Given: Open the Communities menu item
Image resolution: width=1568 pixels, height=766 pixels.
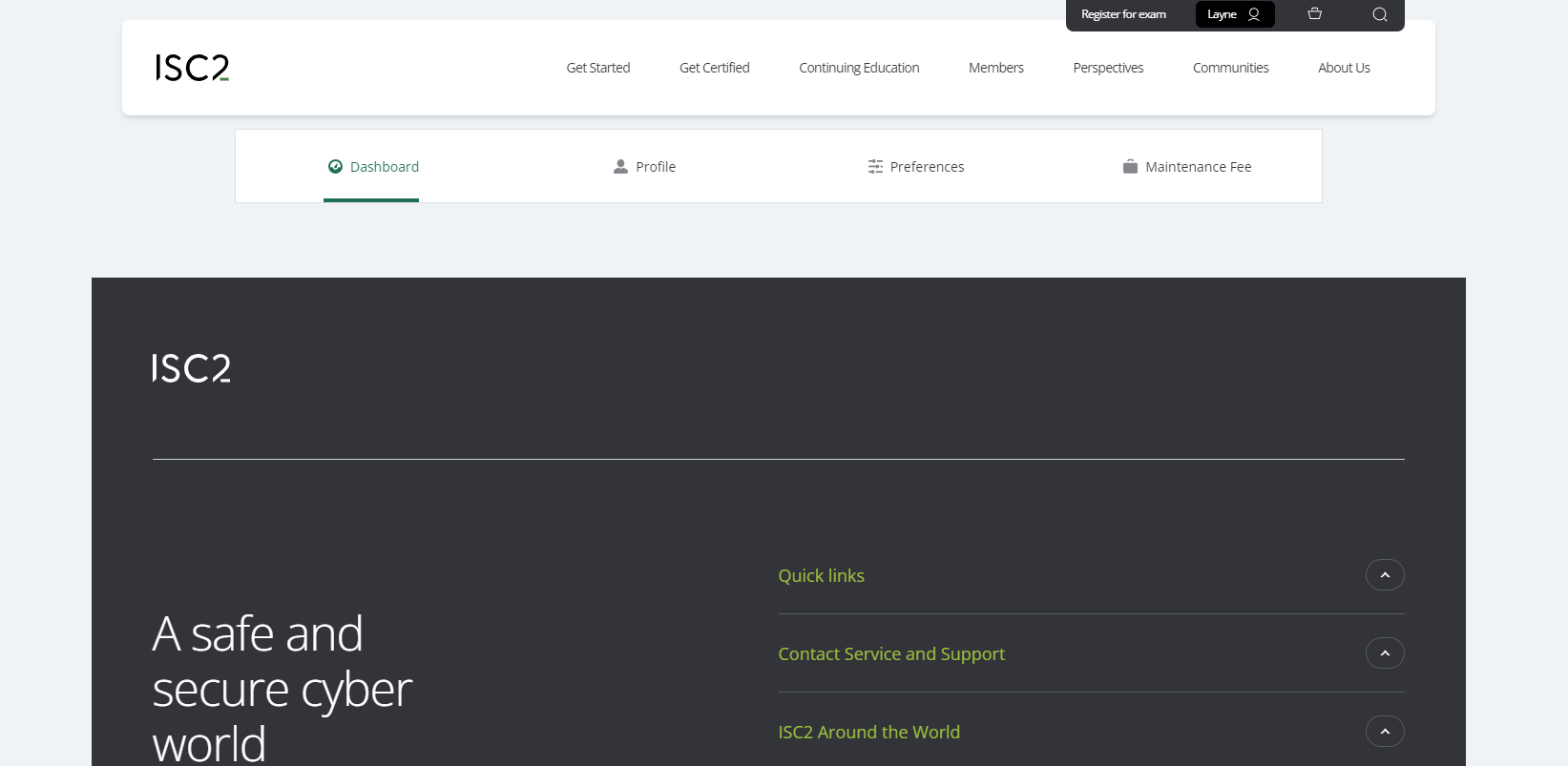Looking at the screenshot, I should [1230, 68].
